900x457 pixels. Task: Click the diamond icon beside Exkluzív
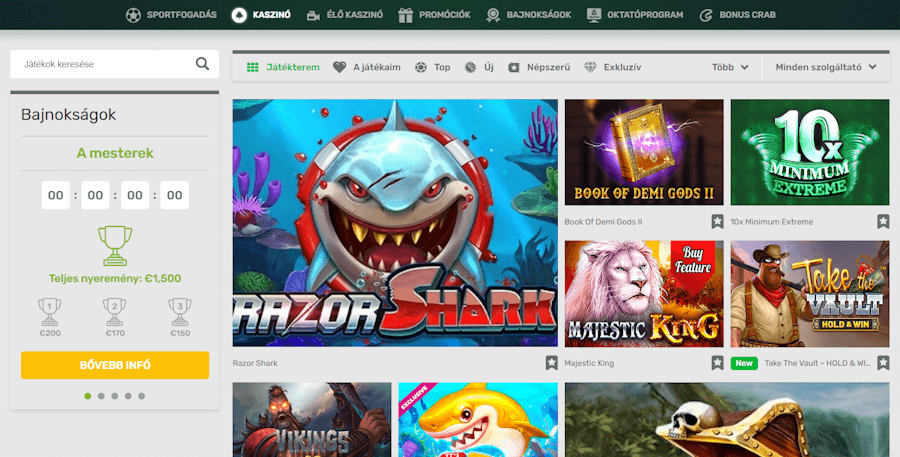[x=591, y=67]
